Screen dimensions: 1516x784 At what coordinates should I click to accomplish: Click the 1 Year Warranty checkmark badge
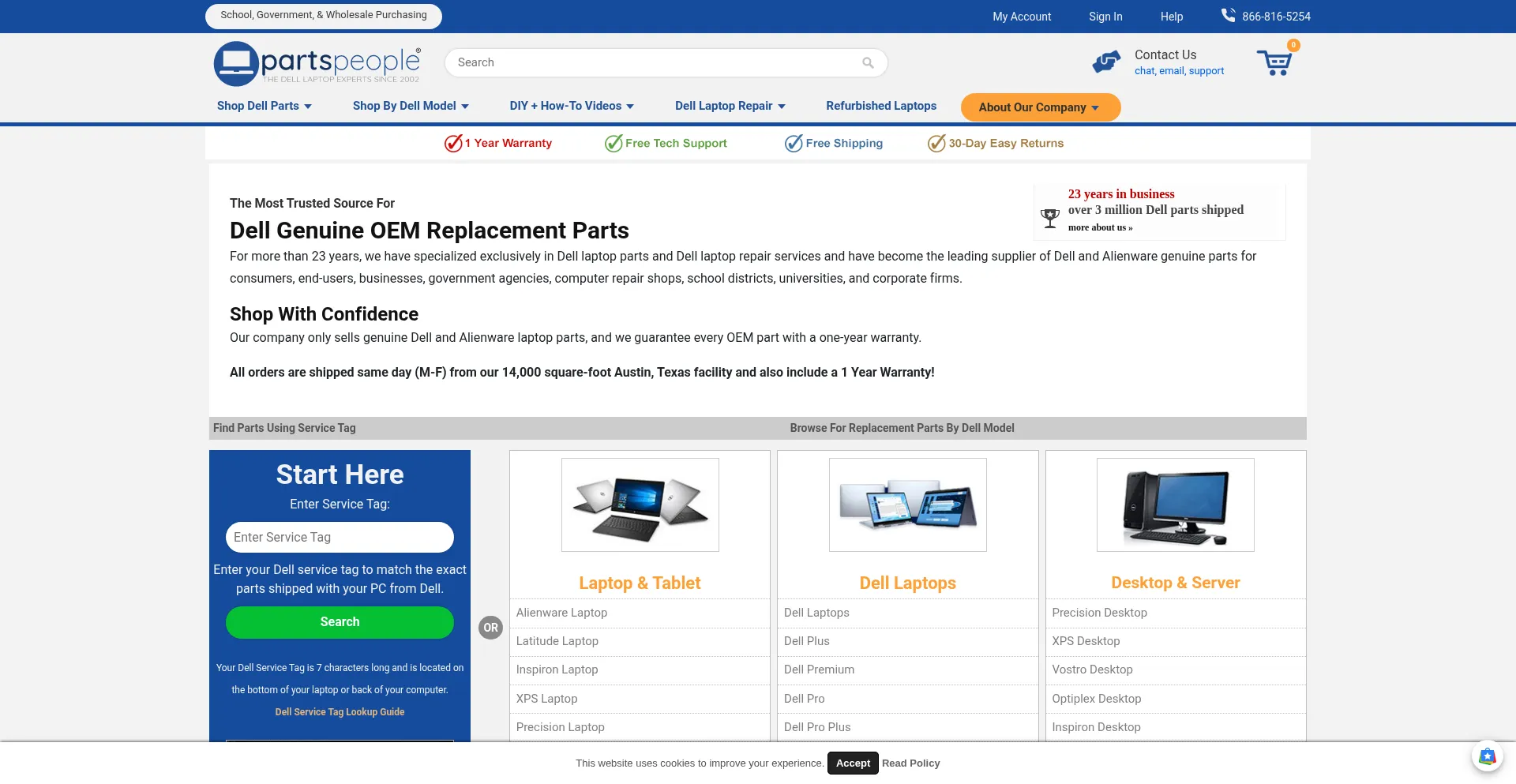click(452, 143)
